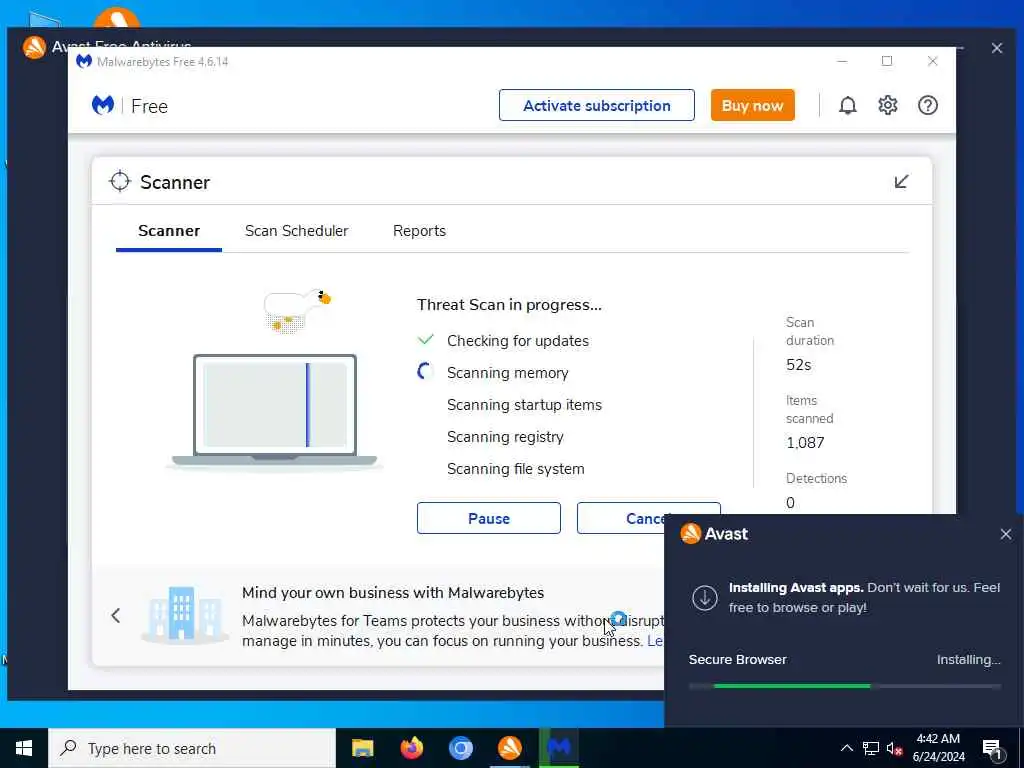
Task: Click the office buildings promo image
Action: pos(185,615)
